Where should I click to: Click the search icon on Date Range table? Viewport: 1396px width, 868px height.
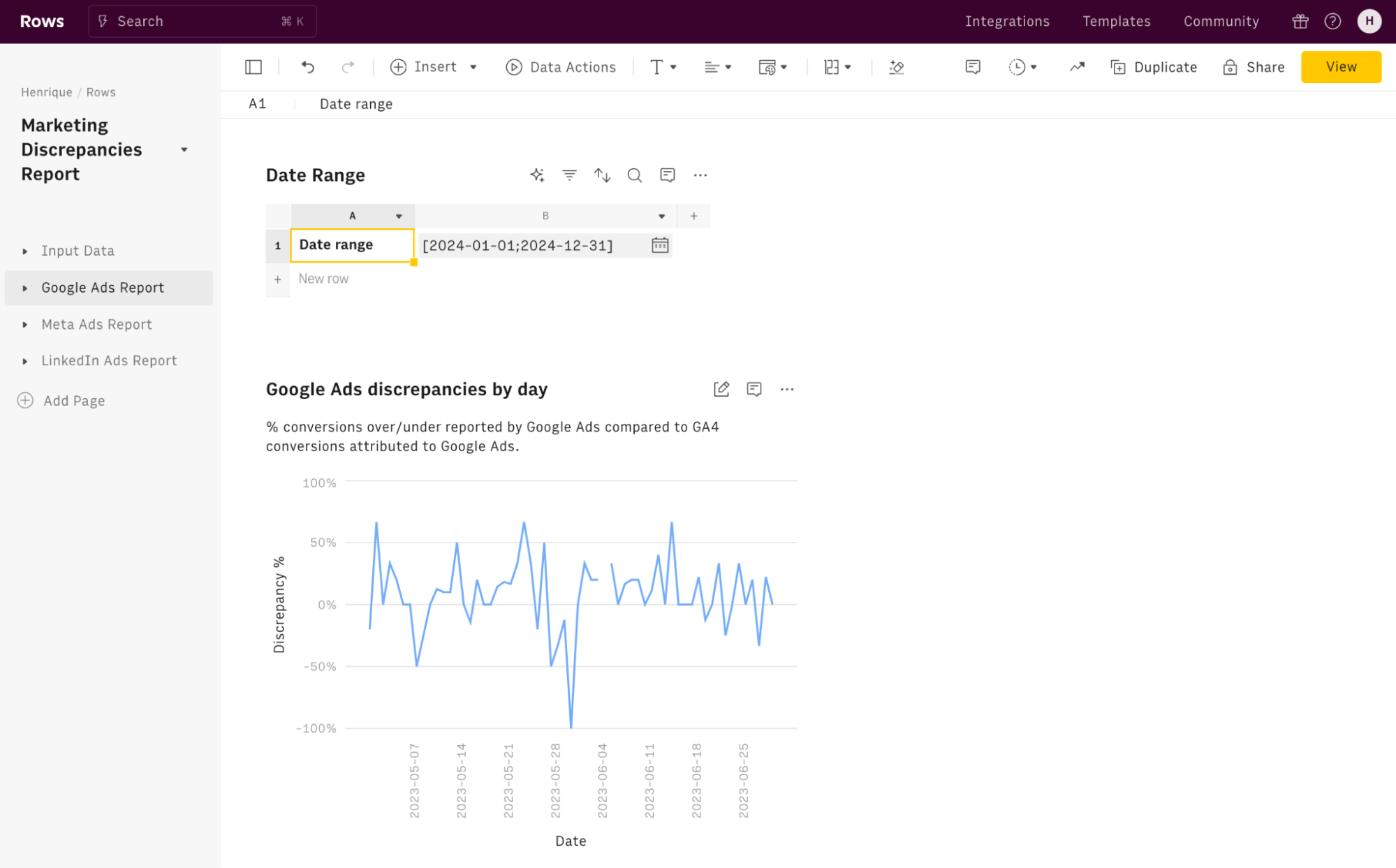coord(635,175)
